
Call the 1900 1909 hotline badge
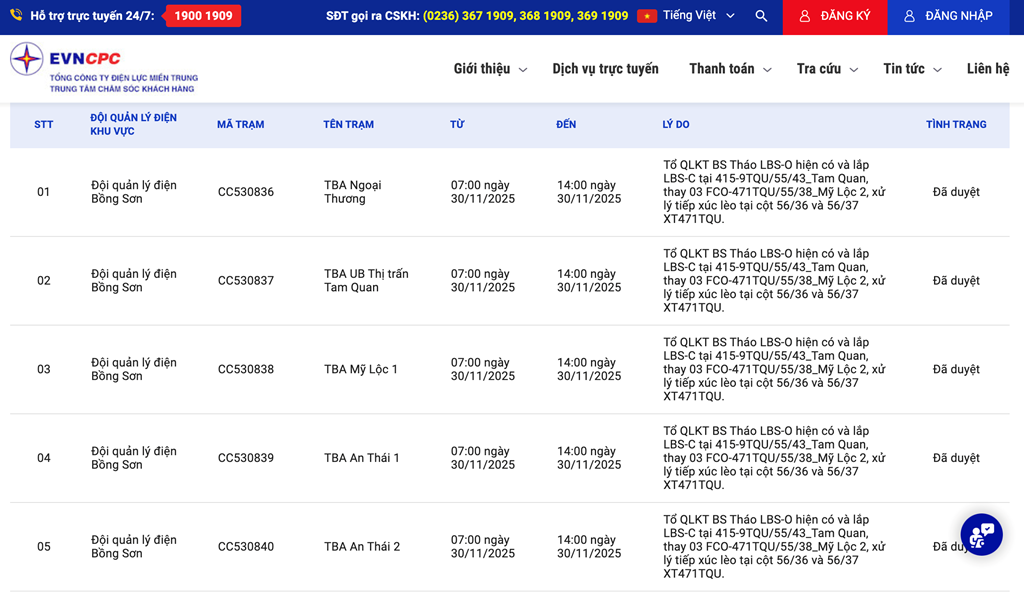click(203, 16)
